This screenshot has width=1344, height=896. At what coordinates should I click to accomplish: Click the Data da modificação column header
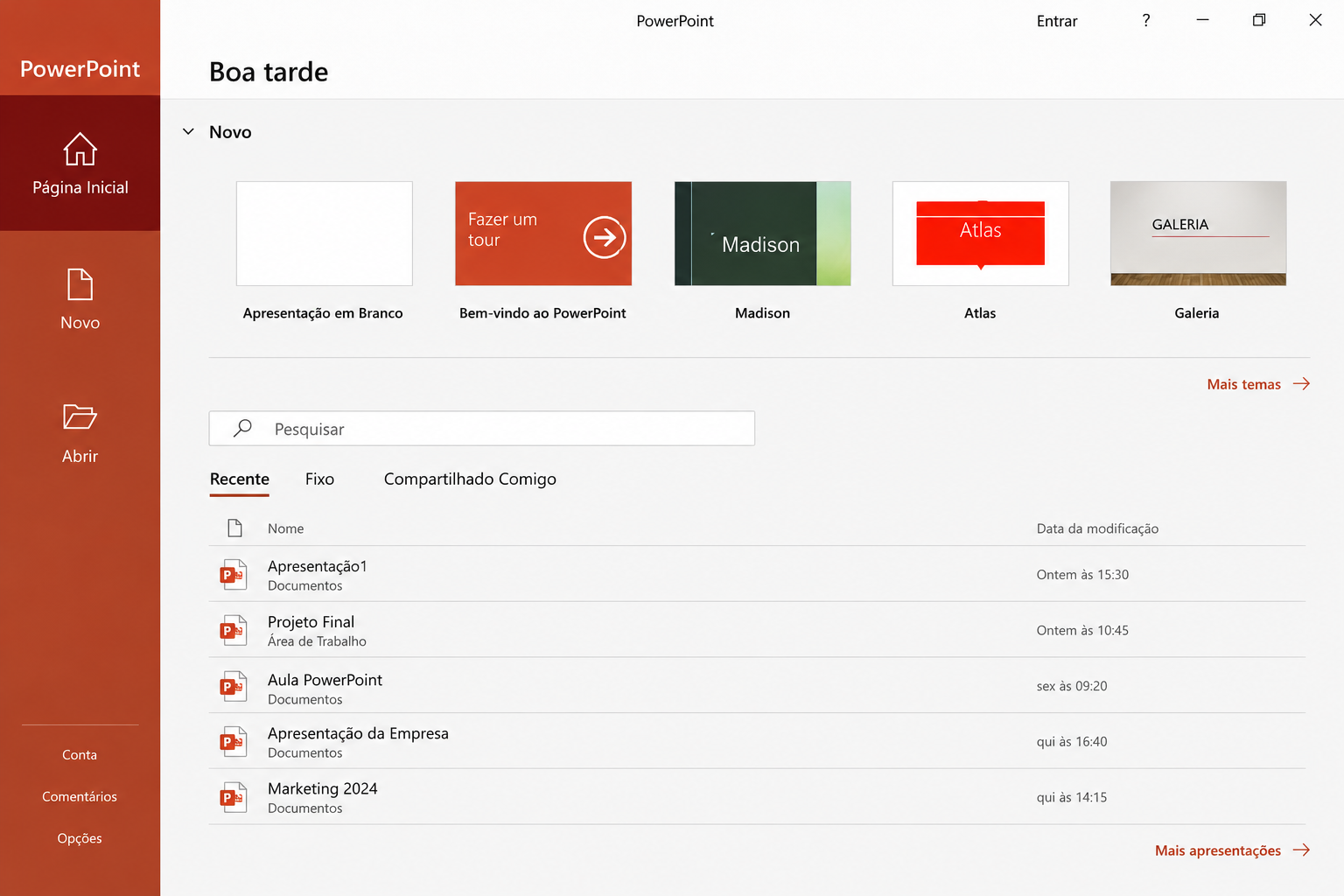coord(1097,528)
